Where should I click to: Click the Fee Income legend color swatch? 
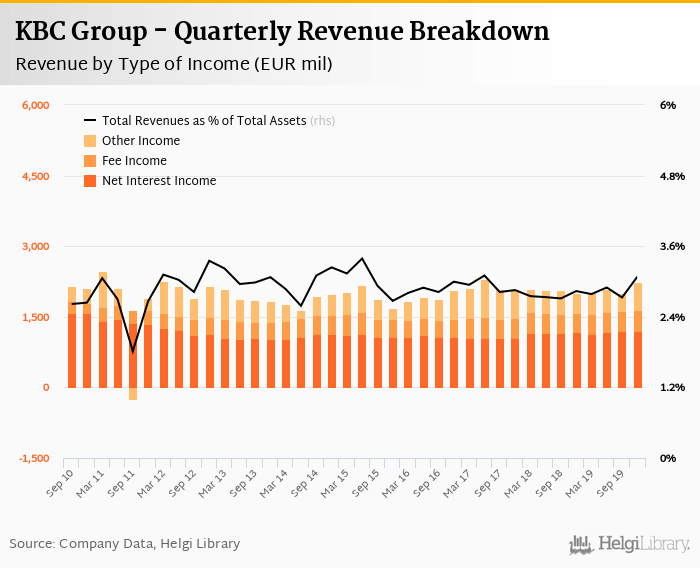89,161
